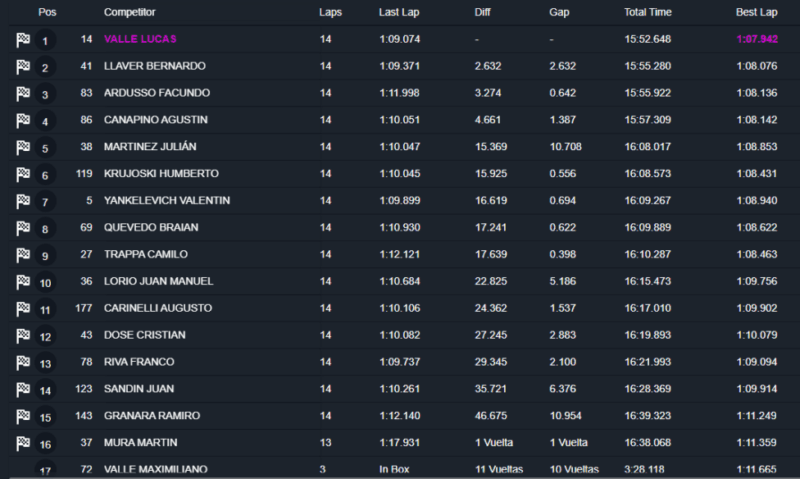The image size is (800, 479).
Task: Click position 5 badge for Martinez Julián
Action: point(45,149)
